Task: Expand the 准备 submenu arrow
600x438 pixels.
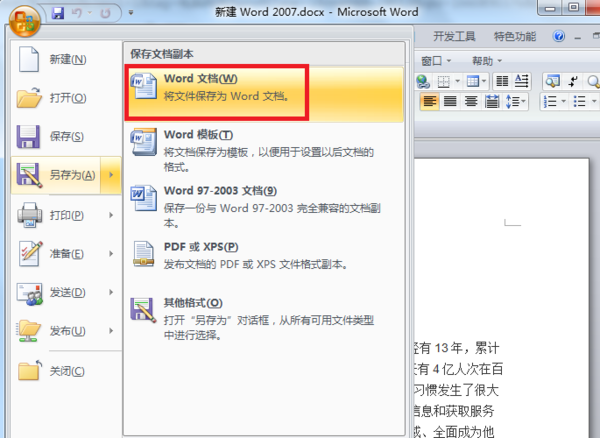Action: [x=111, y=254]
